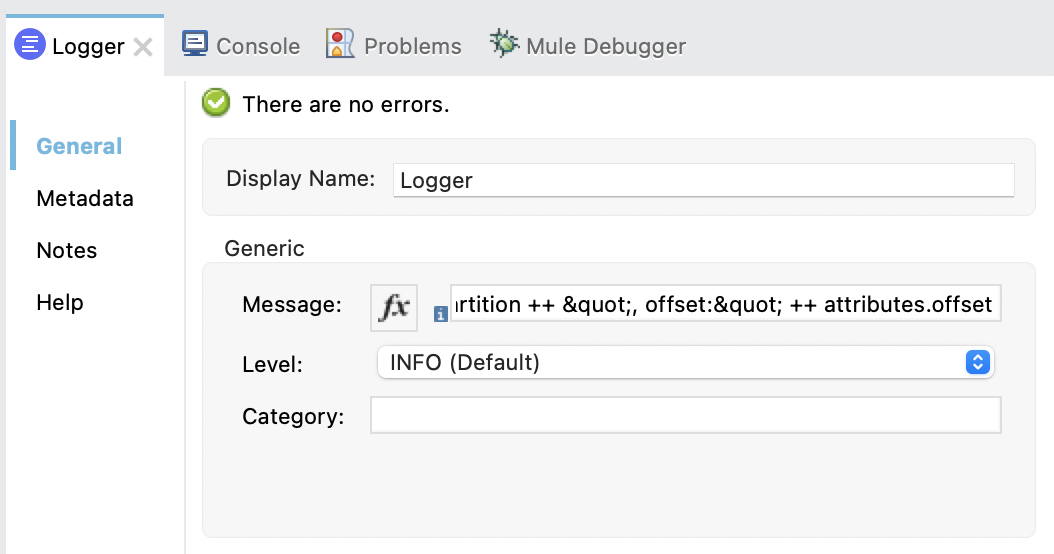Screen dimensions: 1054x554
Task: Switch to the Problems tab
Action: pos(412,46)
